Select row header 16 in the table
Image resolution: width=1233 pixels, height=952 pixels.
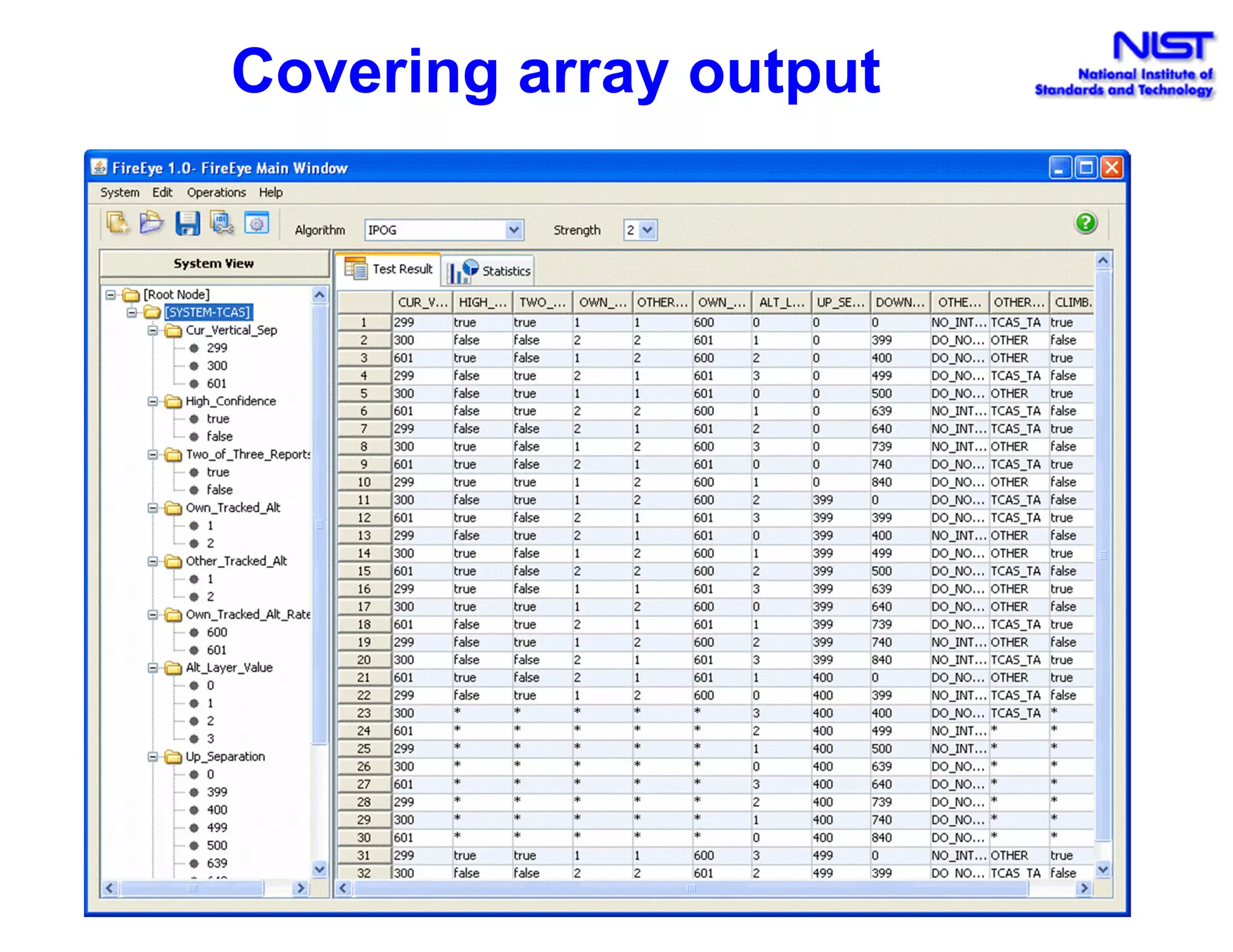click(x=364, y=589)
